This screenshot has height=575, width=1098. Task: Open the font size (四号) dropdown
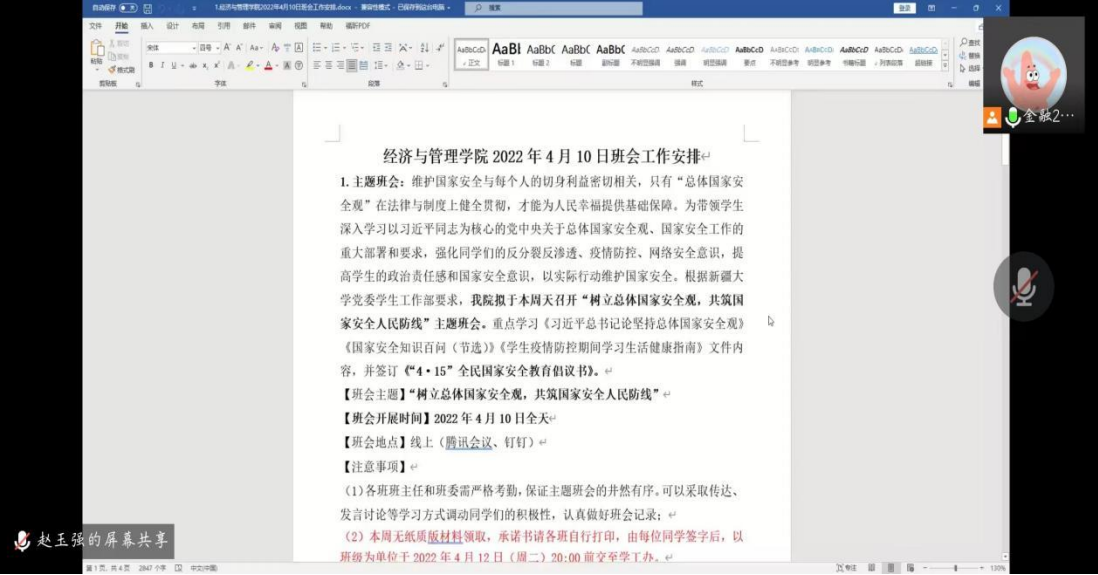click(218, 48)
